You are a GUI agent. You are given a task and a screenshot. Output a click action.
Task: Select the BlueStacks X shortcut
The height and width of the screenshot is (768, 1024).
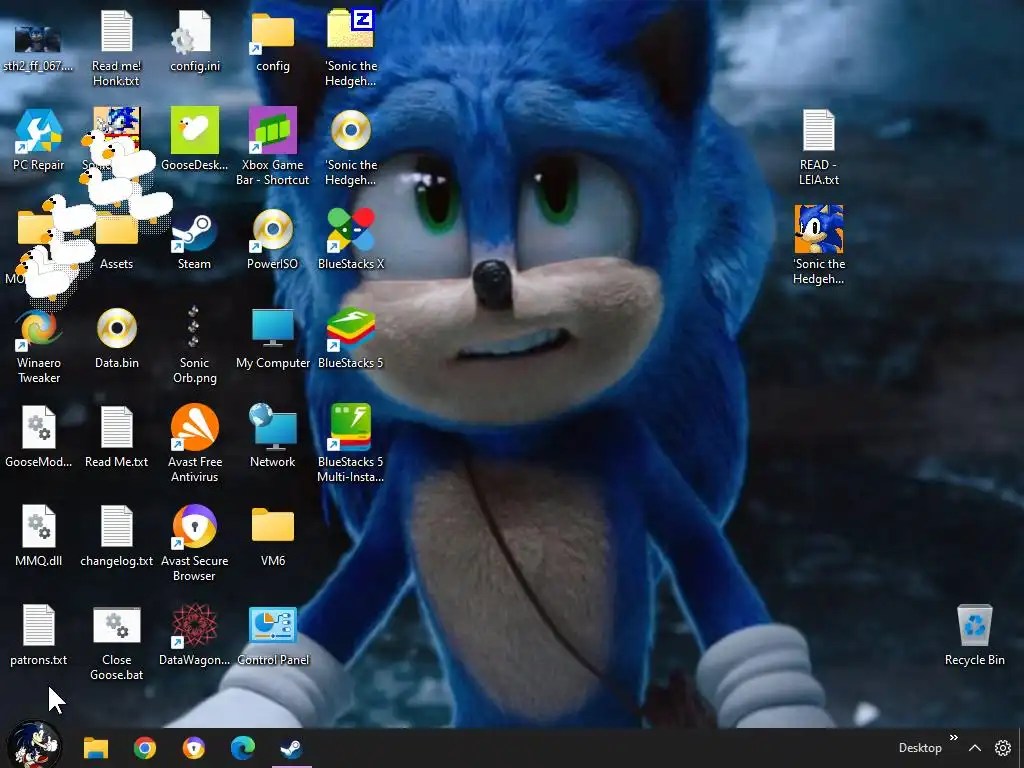click(x=351, y=229)
